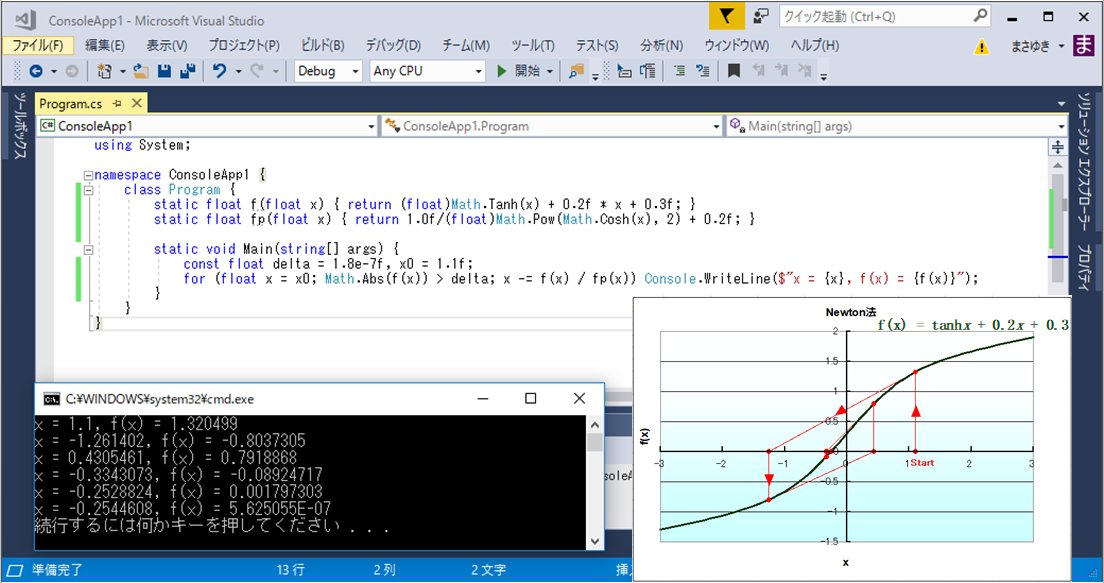The image size is (1104, 583).
Task: Open the ソリューション エクスプローラー side tab
Action: (x=1084, y=162)
